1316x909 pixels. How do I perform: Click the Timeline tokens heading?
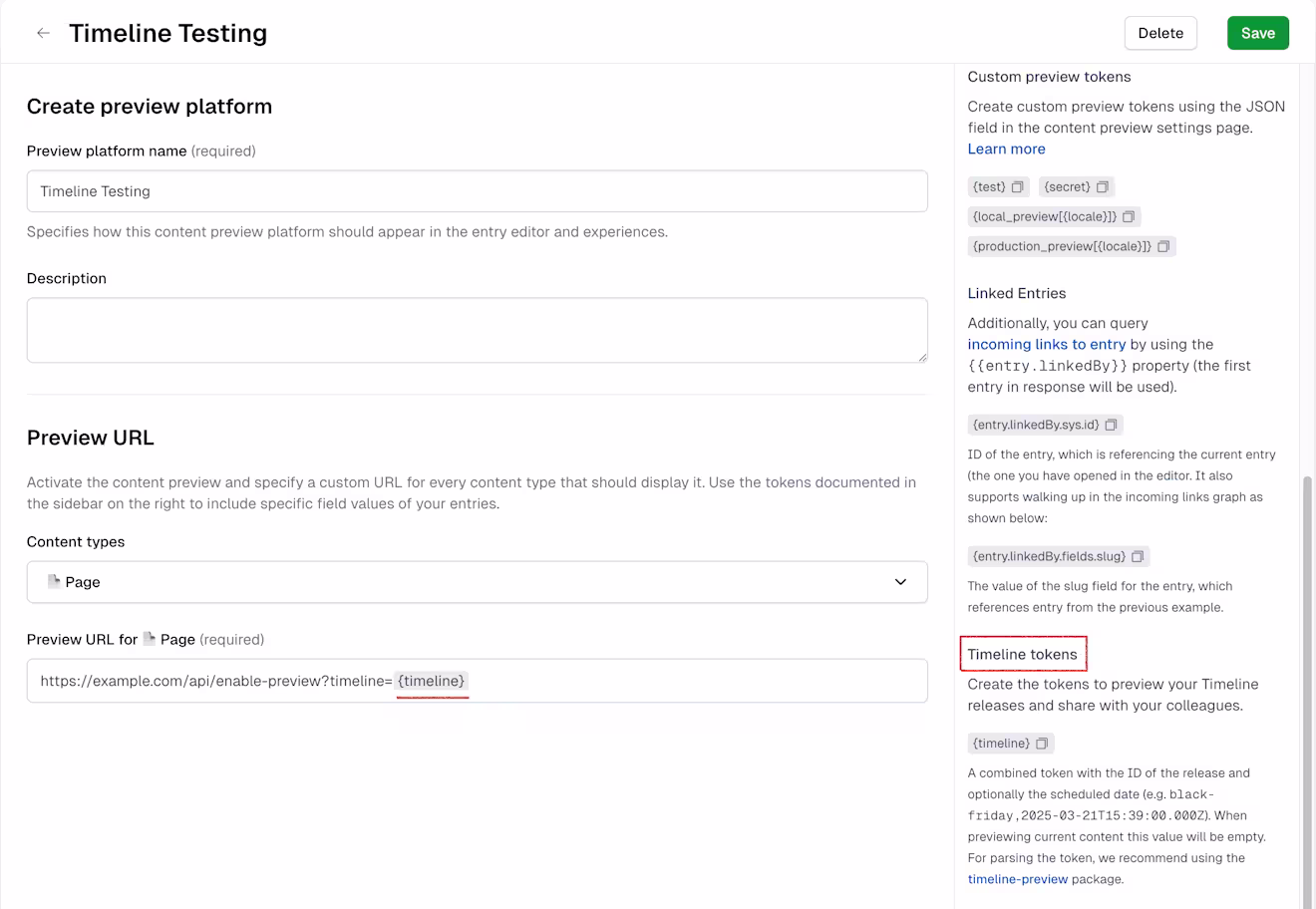coord(1022,654)
